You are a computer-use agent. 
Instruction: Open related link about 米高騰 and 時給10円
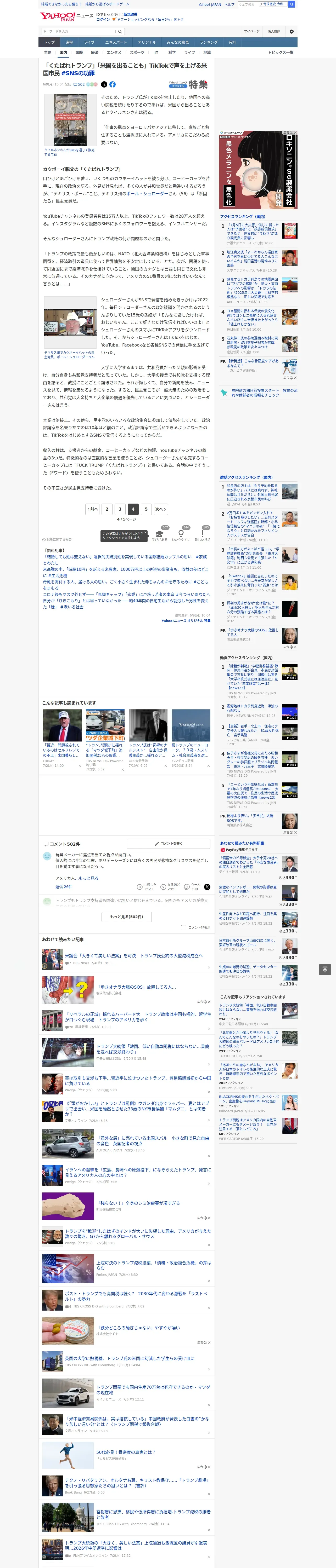[x=126, y=572]
